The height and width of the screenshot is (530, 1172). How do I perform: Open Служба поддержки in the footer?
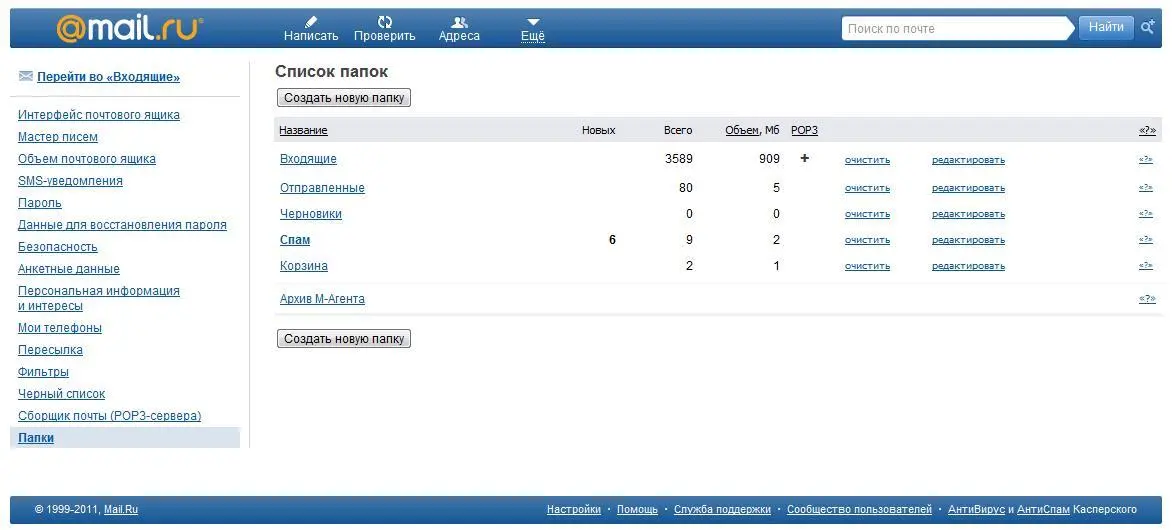(722, 510)
